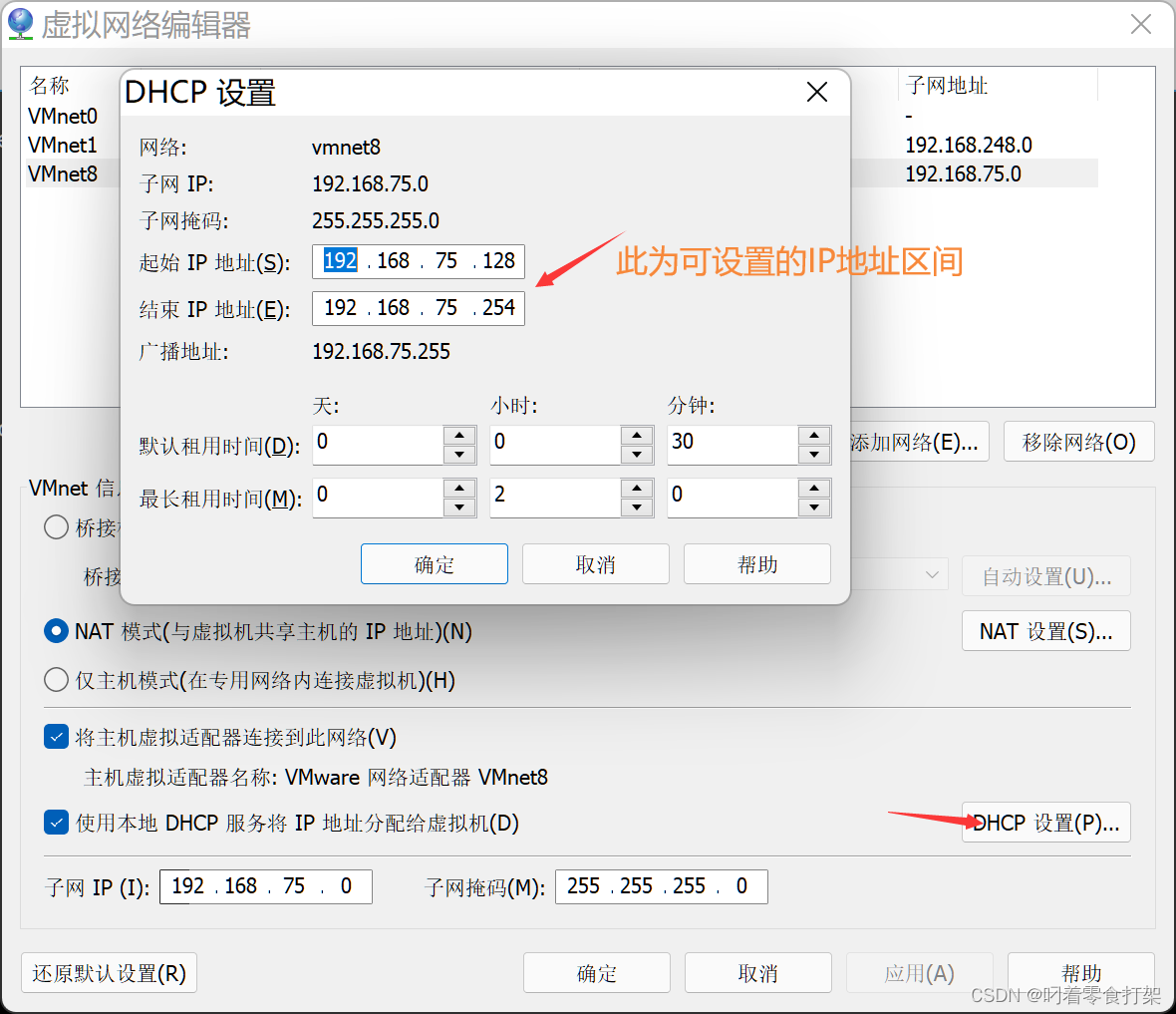Click the globe icon in the title bar
This screenshot has width=1176, height=1014.
coord(20,23)
